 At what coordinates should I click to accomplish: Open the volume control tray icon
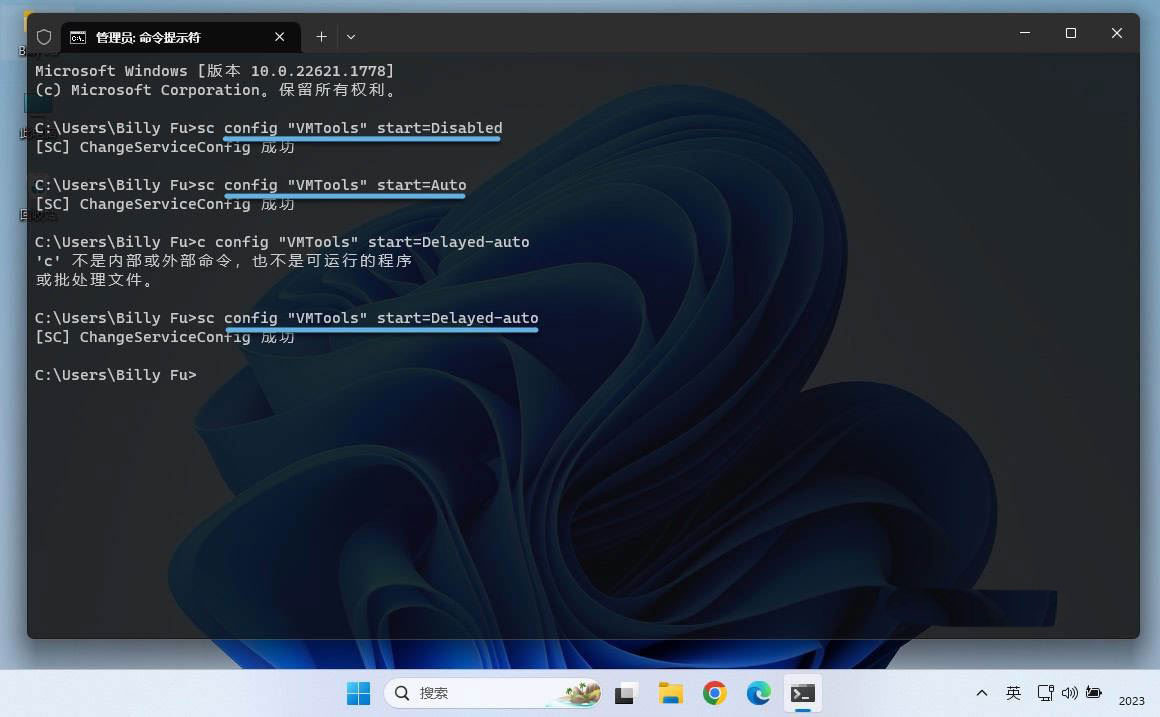(x=1069, y=693)
